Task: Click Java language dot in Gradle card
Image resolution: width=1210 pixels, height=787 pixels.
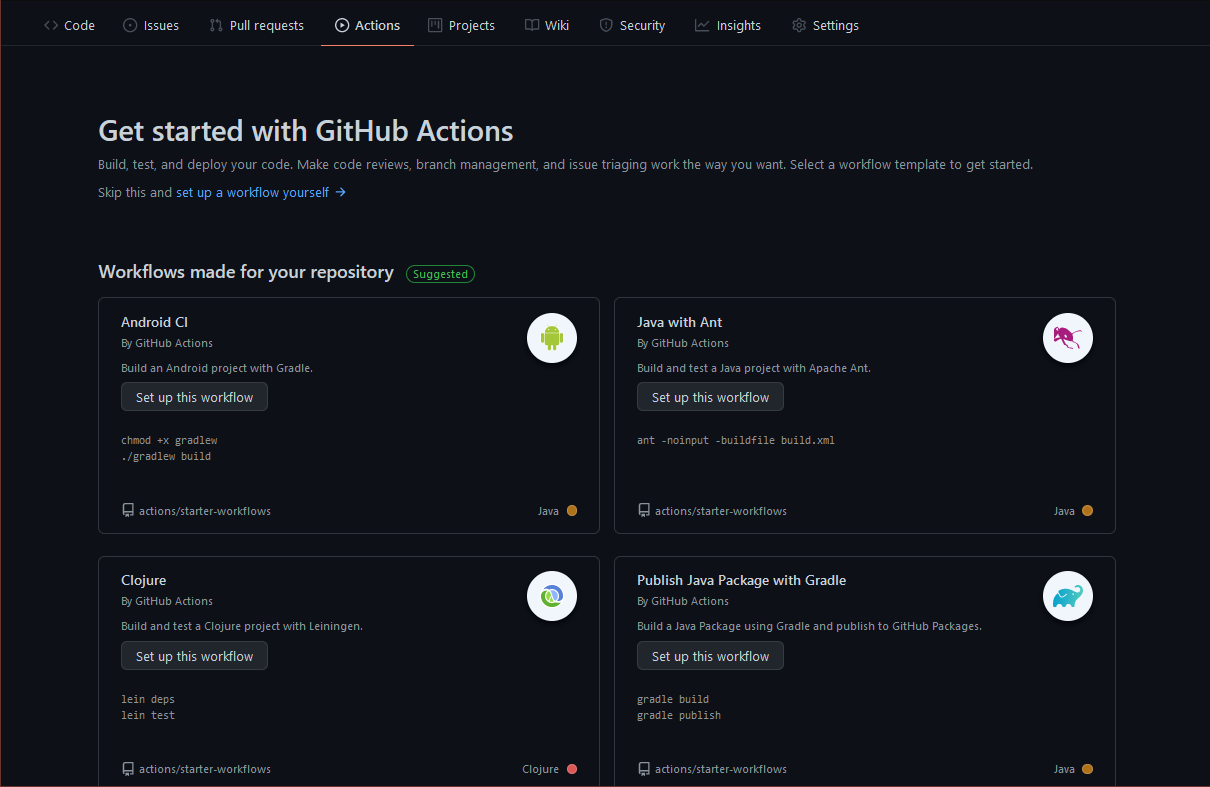Action: (x=1088, y=769)
